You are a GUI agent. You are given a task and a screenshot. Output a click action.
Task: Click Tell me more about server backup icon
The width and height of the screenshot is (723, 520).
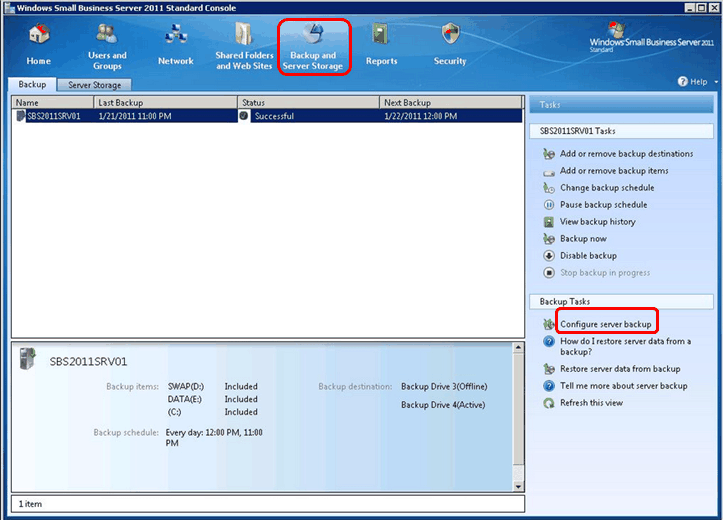click(x=549, y=386)
